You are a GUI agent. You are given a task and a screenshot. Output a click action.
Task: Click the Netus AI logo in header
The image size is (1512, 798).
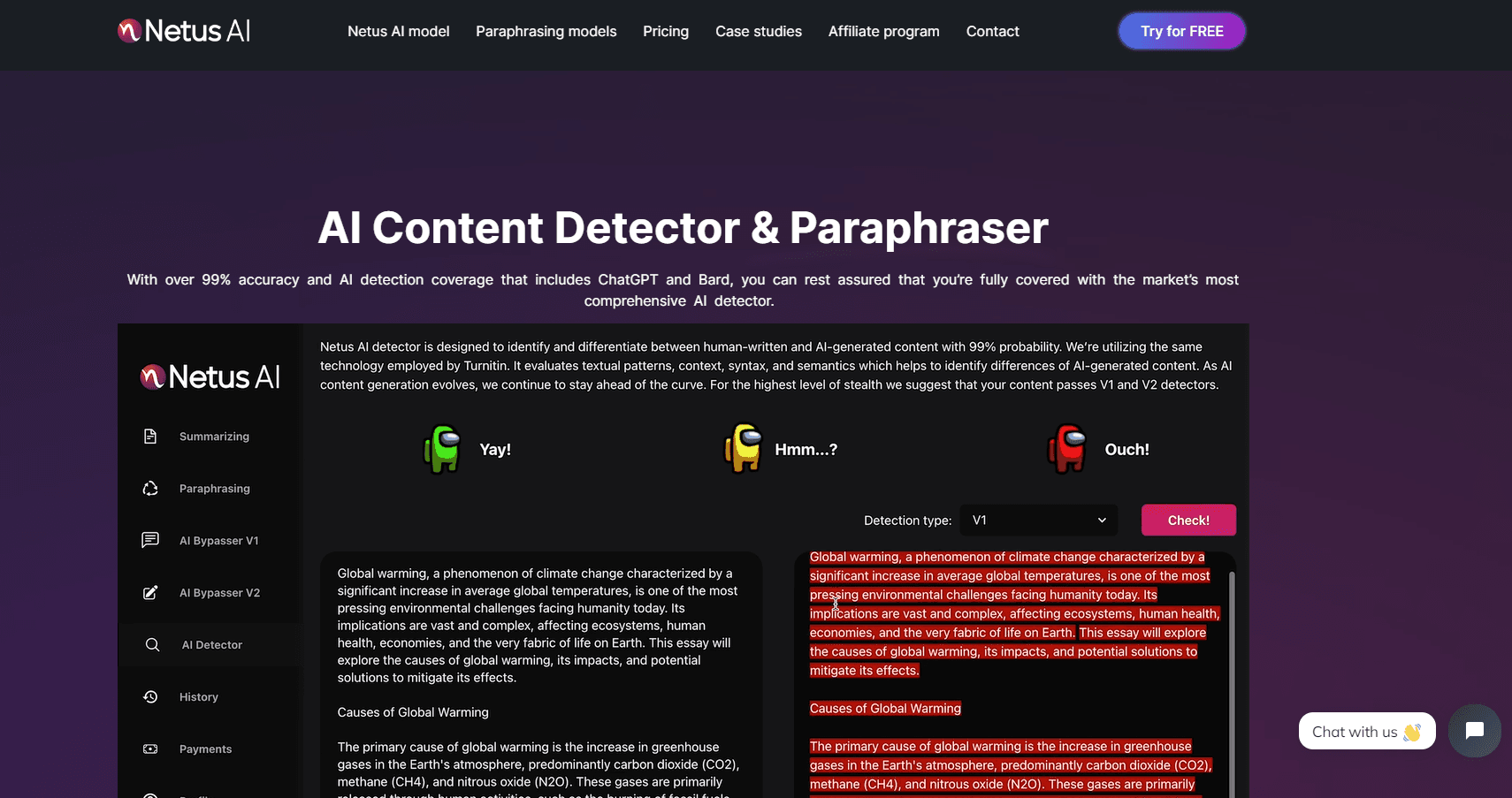point(185,31)
